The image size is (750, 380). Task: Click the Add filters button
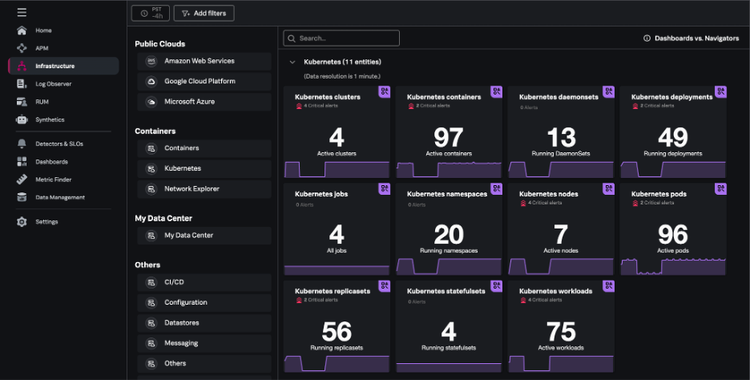(x=204, y=13)
